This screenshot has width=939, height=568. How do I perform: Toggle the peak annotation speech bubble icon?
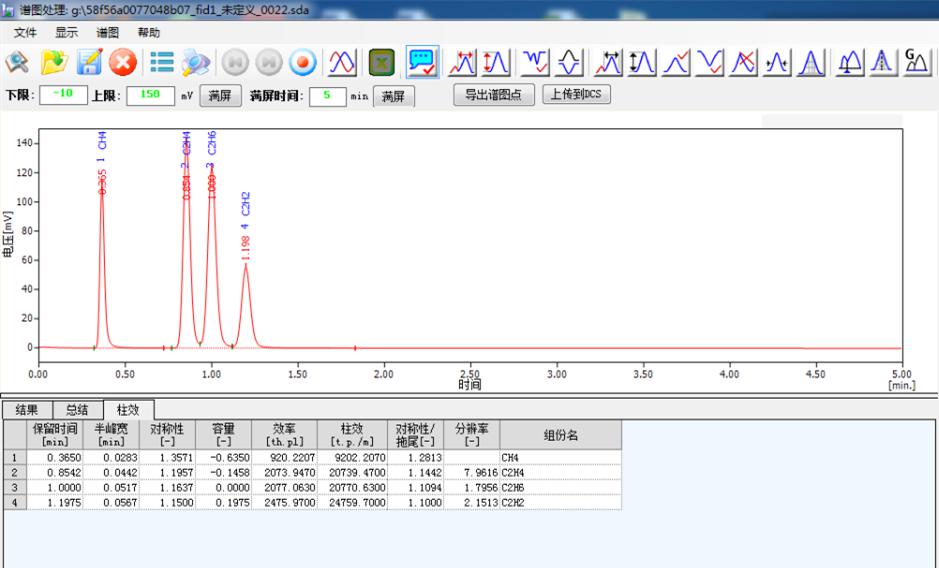pos(422,63)
